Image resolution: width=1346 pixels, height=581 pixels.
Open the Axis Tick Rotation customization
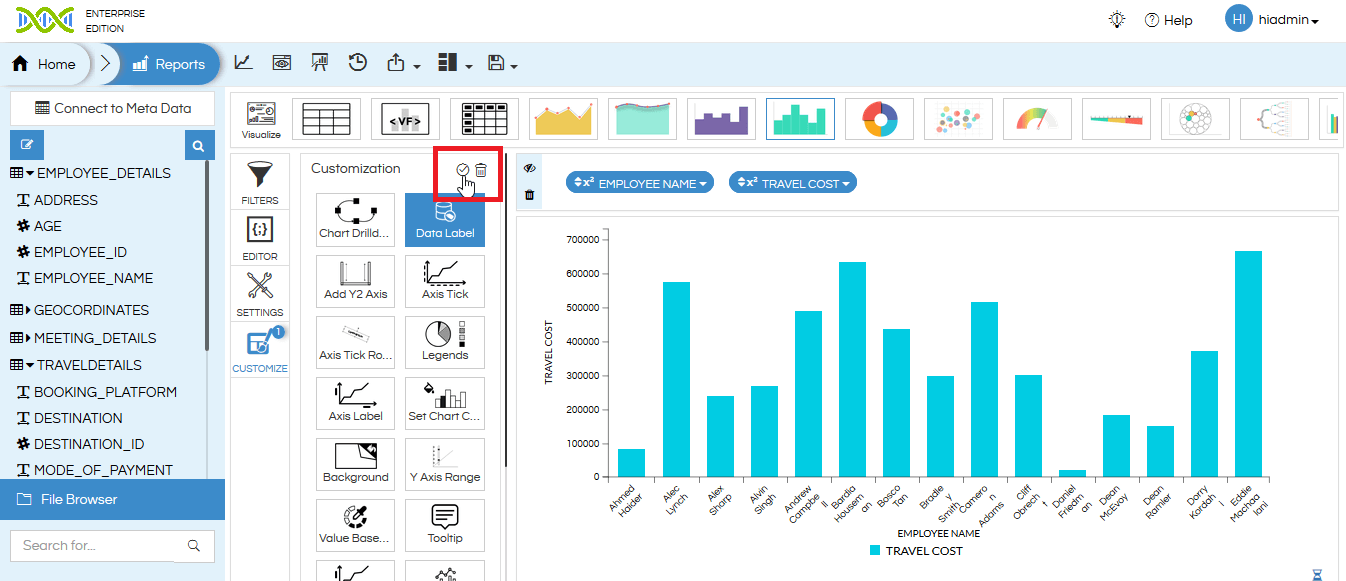(355, 342)
